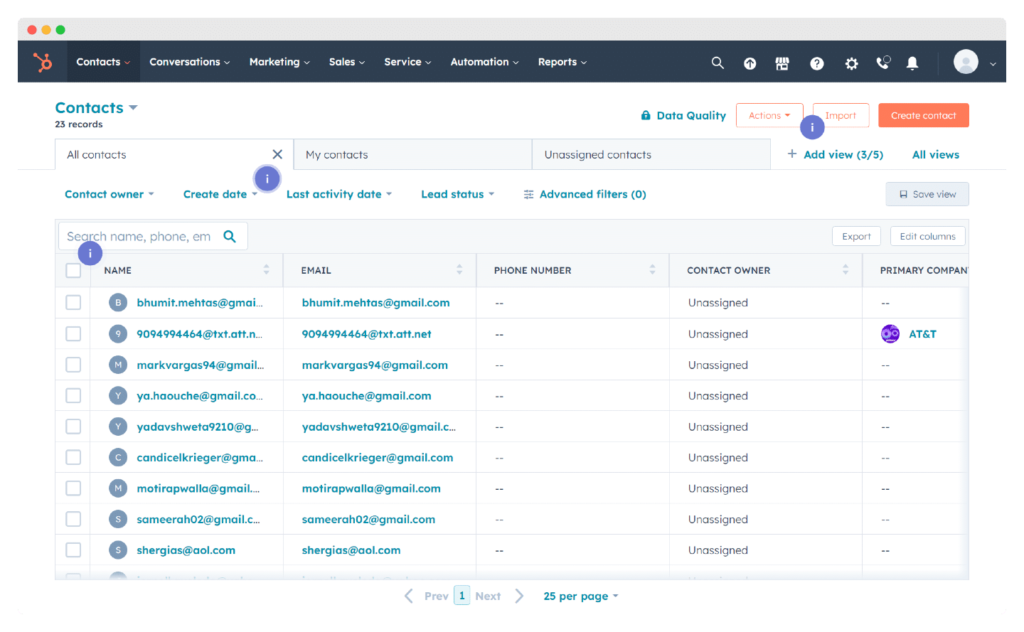The image size is (1024, 632).
Task: Click the AT&T company logo icon
Action: coord(890,334)
